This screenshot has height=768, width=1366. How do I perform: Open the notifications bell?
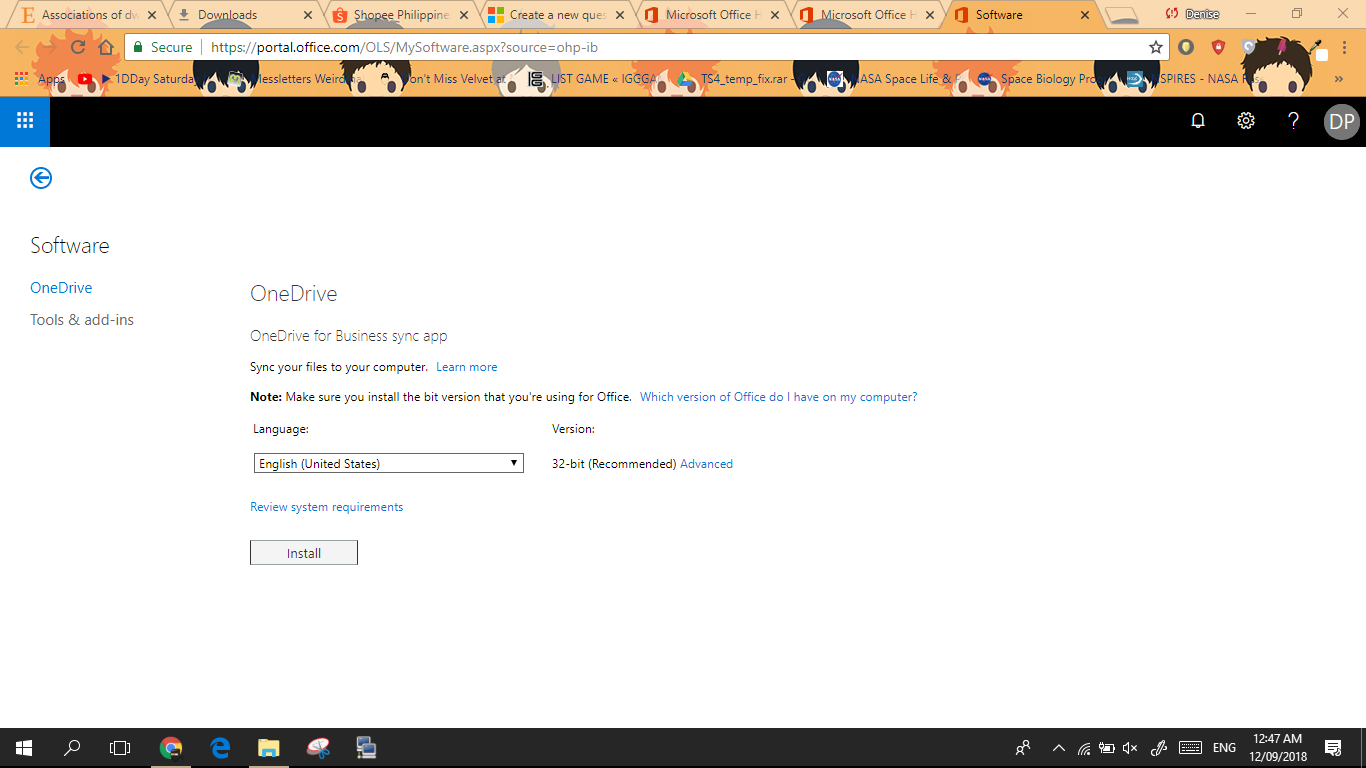[x=1198, y=121]
